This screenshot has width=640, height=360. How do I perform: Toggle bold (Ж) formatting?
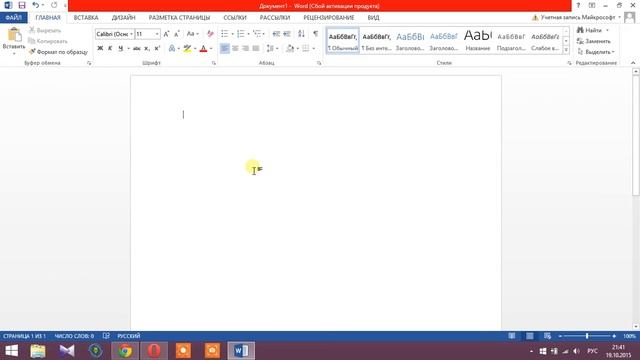[100, 49]
